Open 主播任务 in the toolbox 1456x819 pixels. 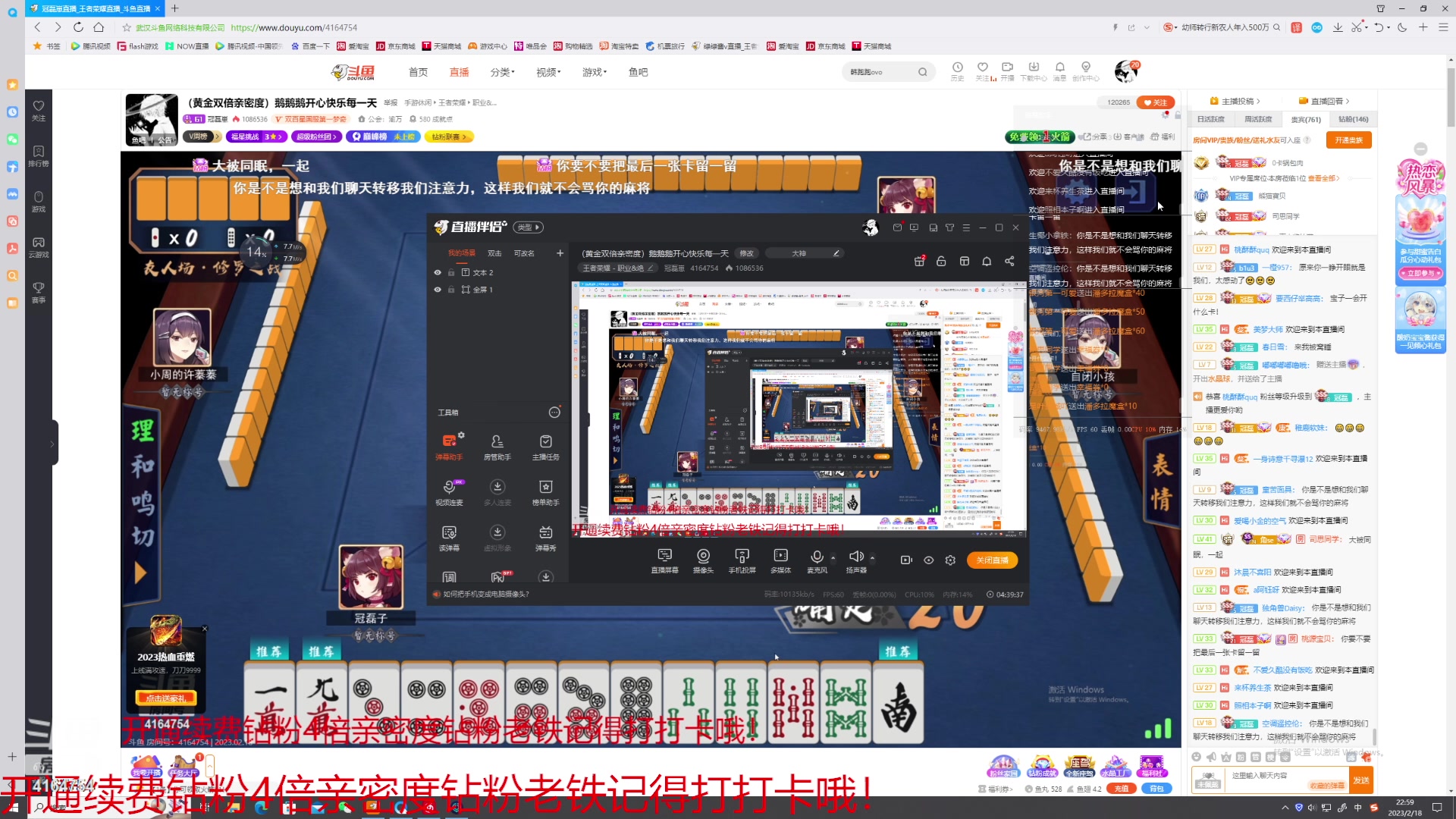pyautogui.click(x=545, y=447)
